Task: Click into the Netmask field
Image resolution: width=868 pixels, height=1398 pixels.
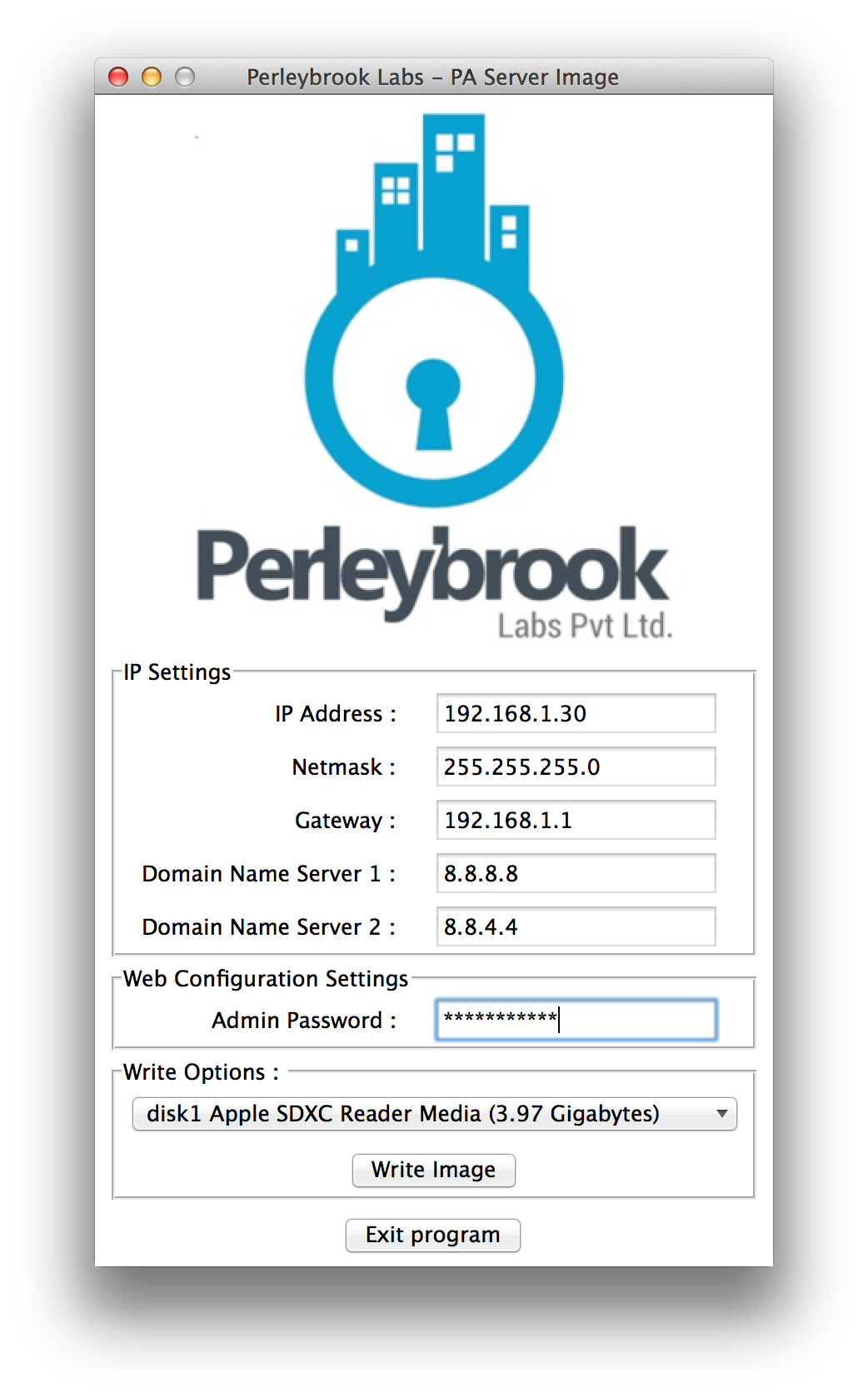Action: 576,767
